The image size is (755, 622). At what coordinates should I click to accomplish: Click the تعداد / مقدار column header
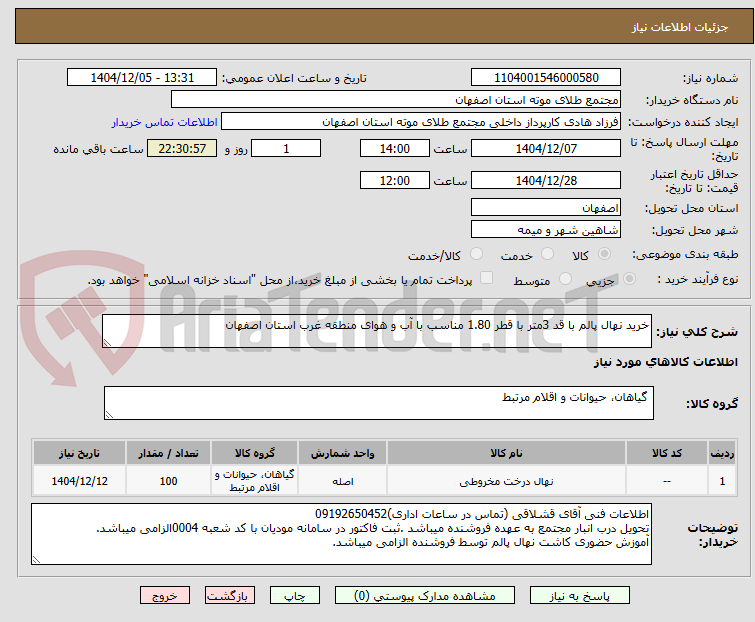pos(168,453)
